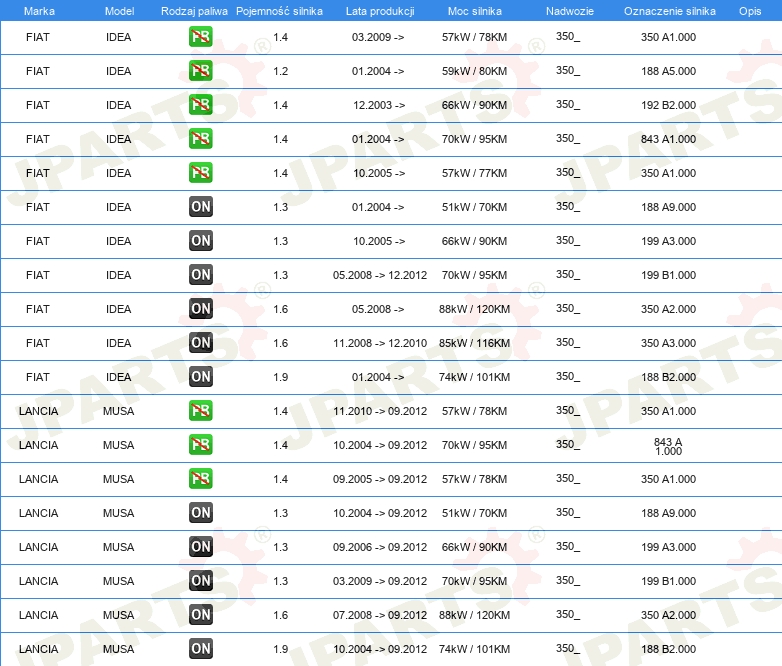Click diesel ON icon in Lancia Musa 07.2008 row

[x=200, y=614]
